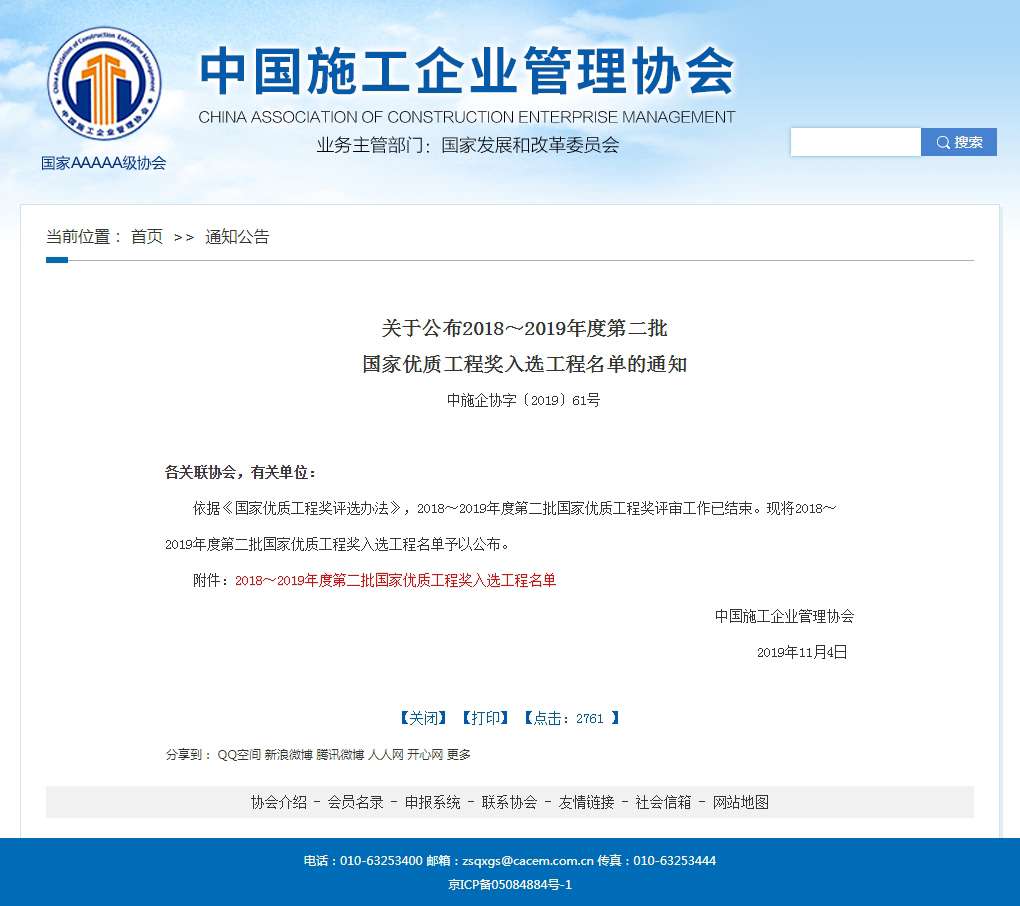Click the association circular logo

pyautogui.click(x=104, y=83)
